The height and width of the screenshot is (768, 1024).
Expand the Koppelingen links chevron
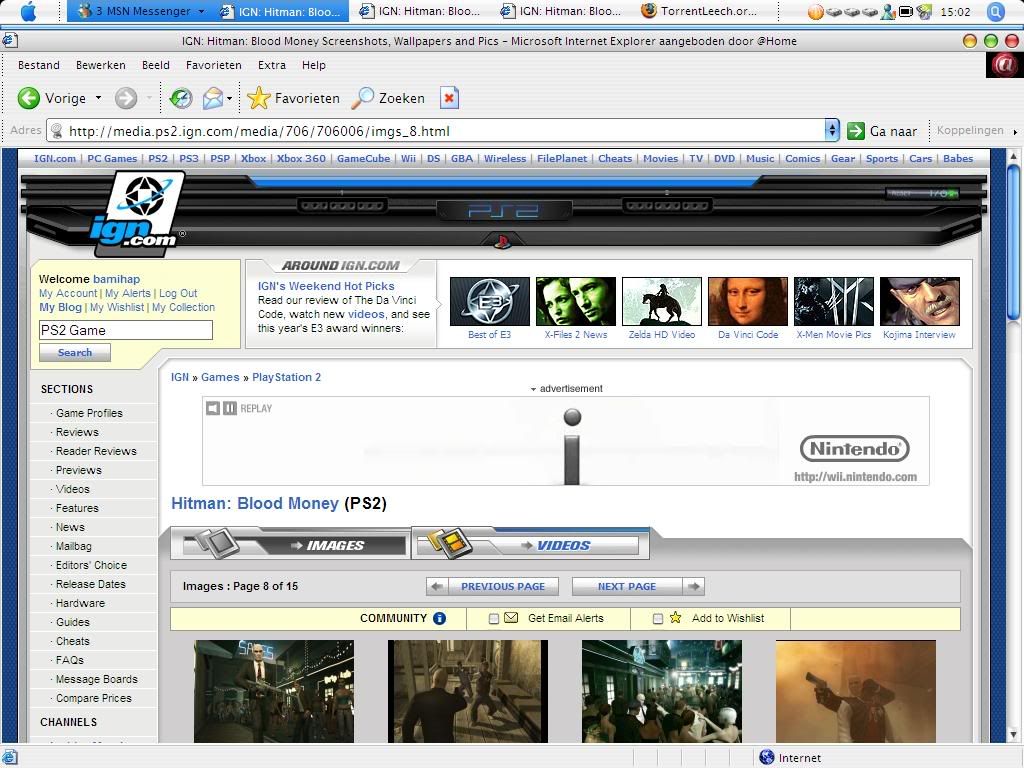[1016, 131]
